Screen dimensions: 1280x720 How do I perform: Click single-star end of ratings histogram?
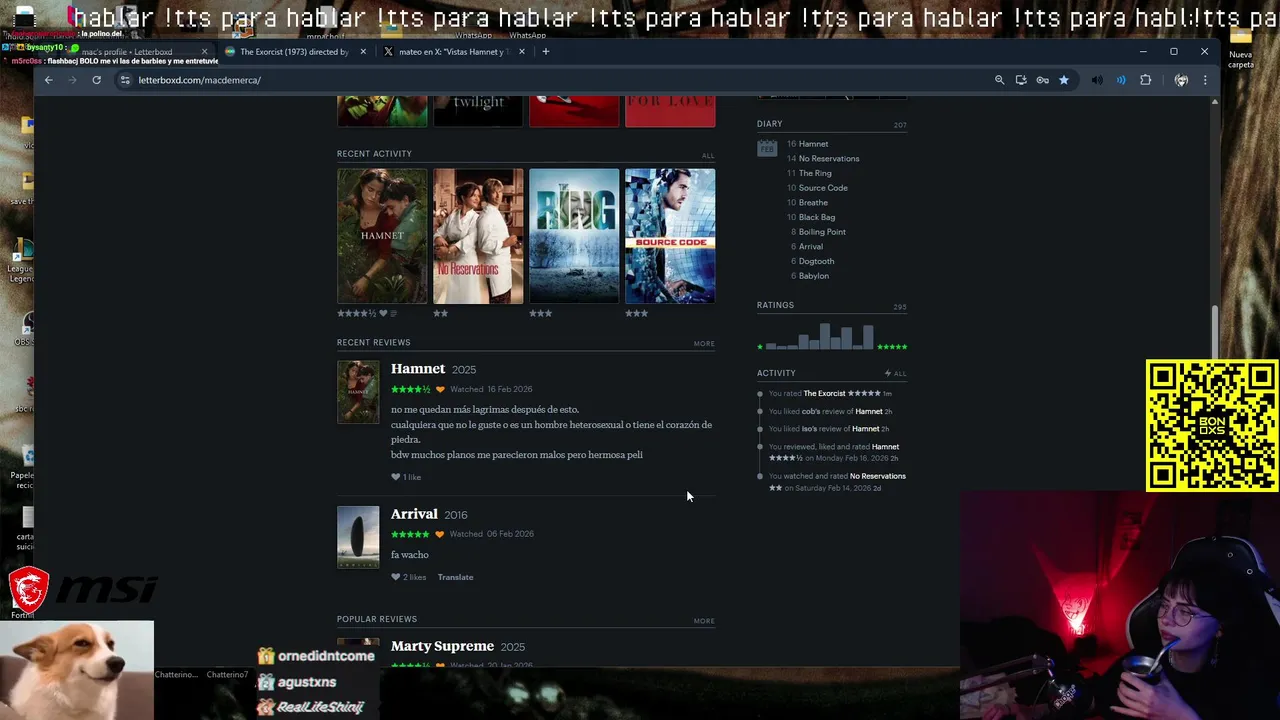tap(760, 347)
